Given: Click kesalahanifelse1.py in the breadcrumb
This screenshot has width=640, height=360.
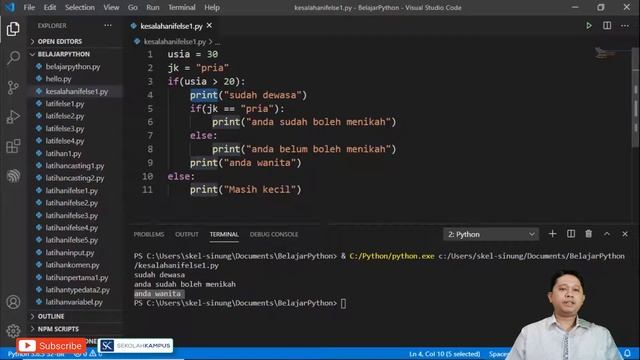Looking at the screenshot, I should (x=175, y=42).
